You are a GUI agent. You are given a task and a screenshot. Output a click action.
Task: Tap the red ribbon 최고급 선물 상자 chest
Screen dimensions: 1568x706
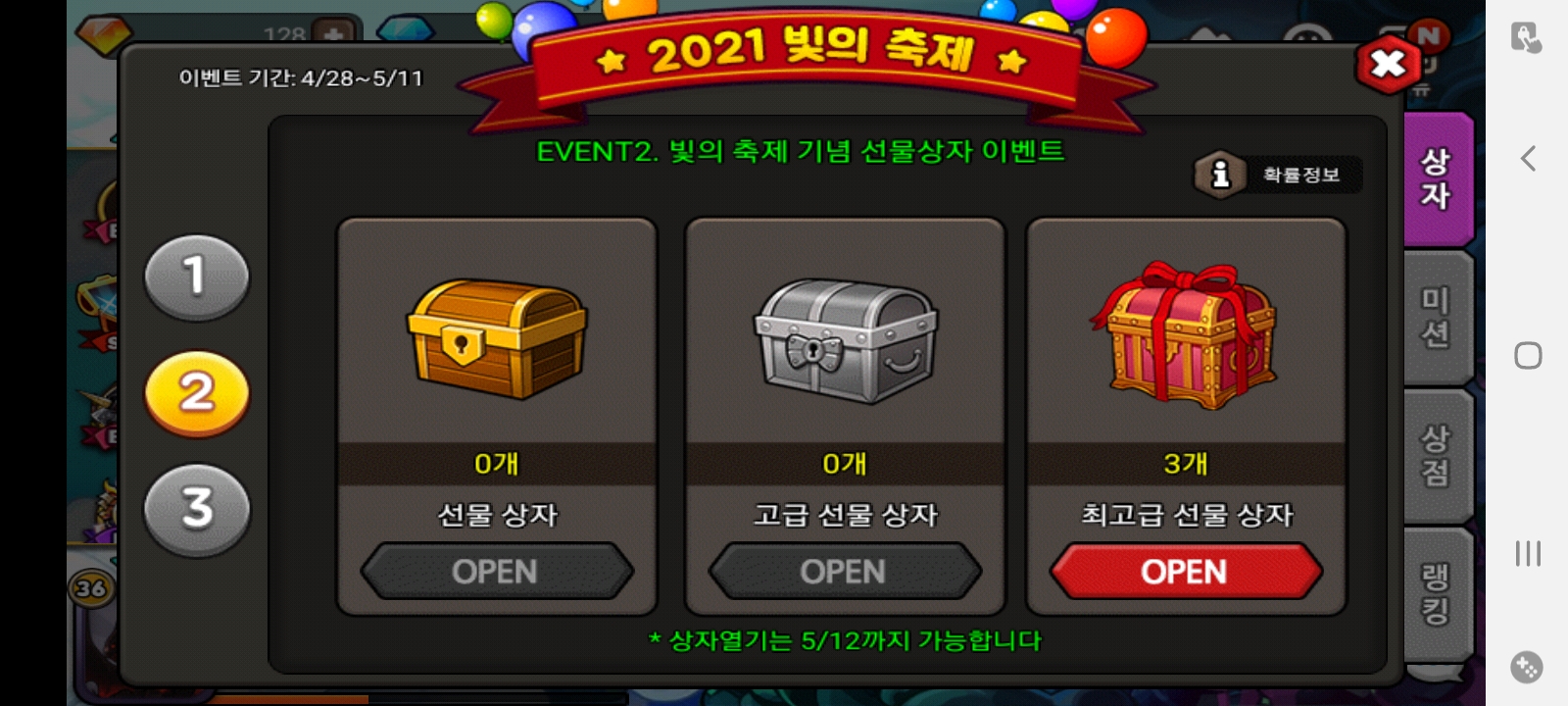tap(1184, 335)
